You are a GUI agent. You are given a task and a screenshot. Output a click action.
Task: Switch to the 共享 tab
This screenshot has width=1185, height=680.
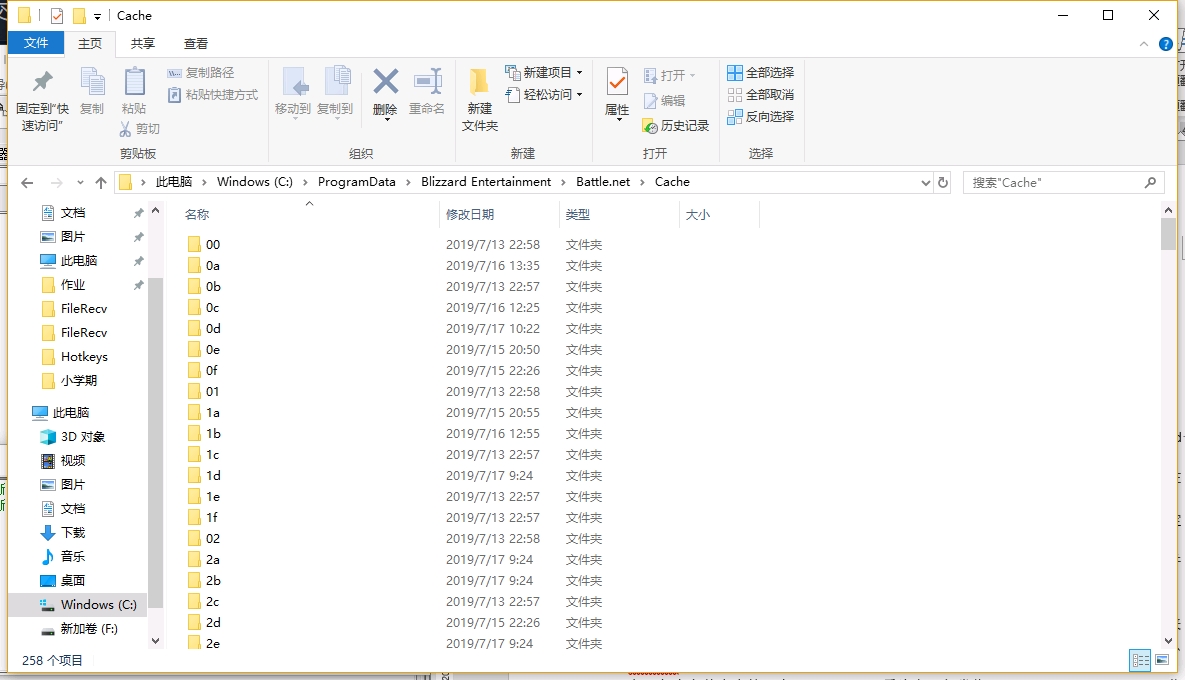point(142,44)
